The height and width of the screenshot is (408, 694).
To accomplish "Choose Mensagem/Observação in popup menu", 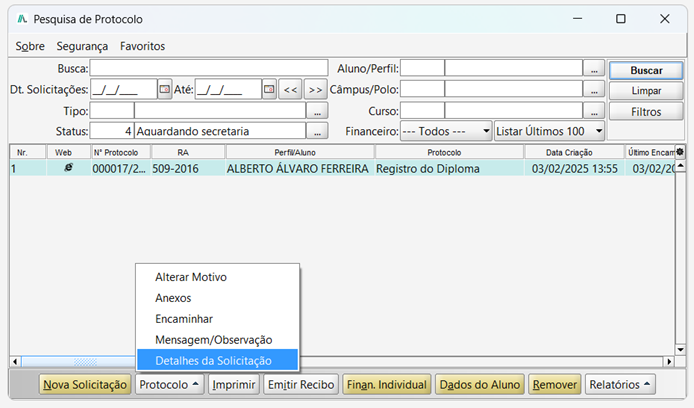I will pos(217,340).
